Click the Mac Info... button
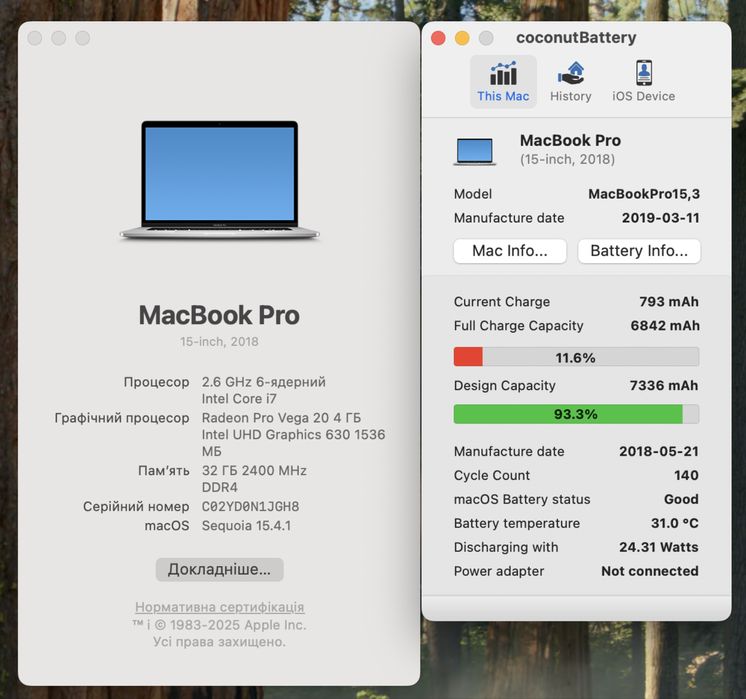 point(510,251)
